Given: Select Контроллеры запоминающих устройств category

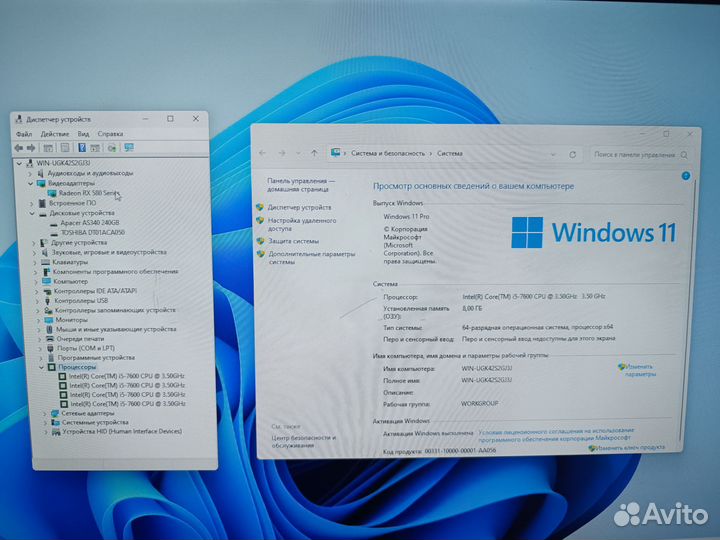Looking at the screenshot, I should tap(115, 310).
